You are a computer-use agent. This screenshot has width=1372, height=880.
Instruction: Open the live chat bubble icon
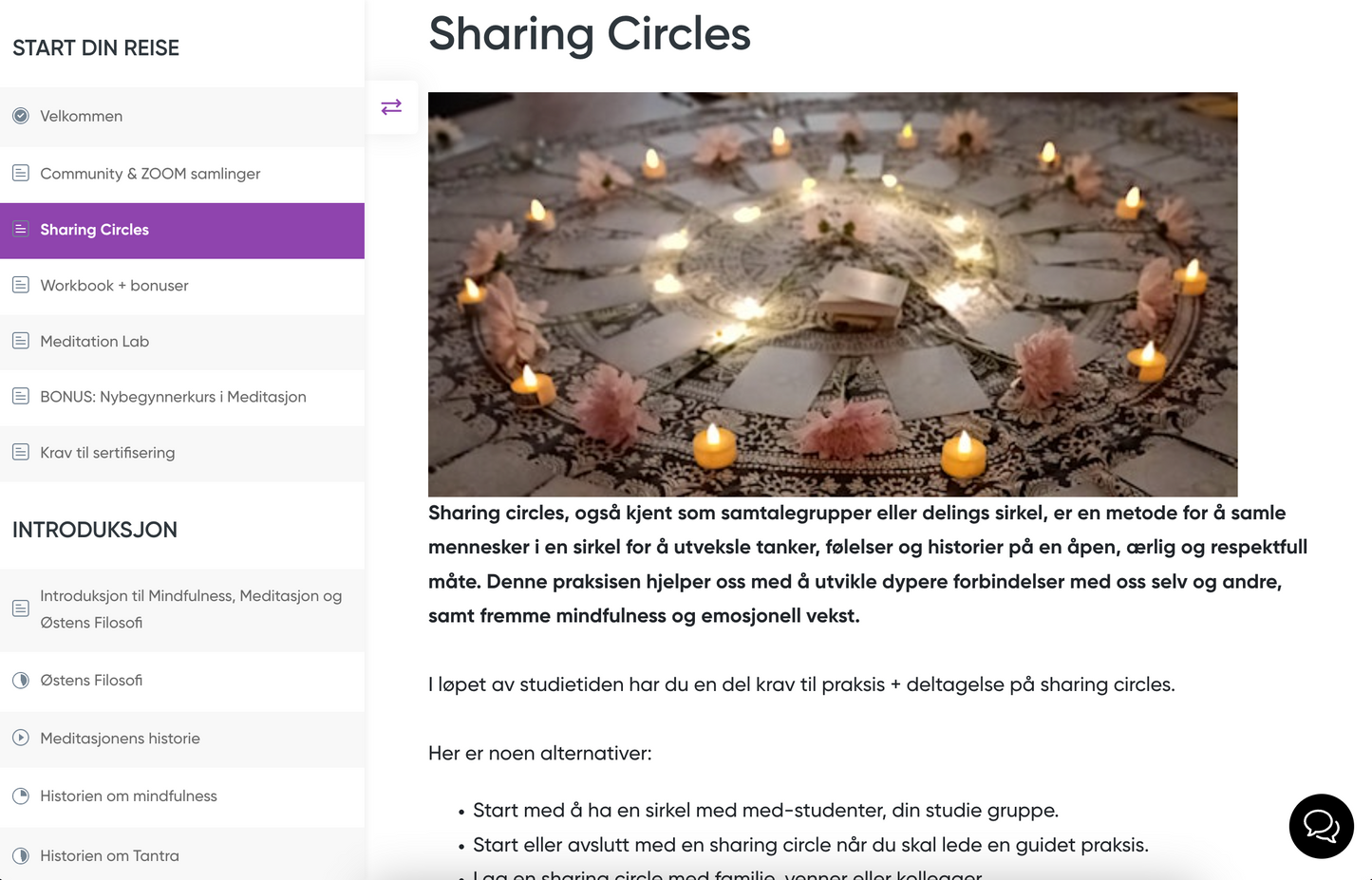1321,826
